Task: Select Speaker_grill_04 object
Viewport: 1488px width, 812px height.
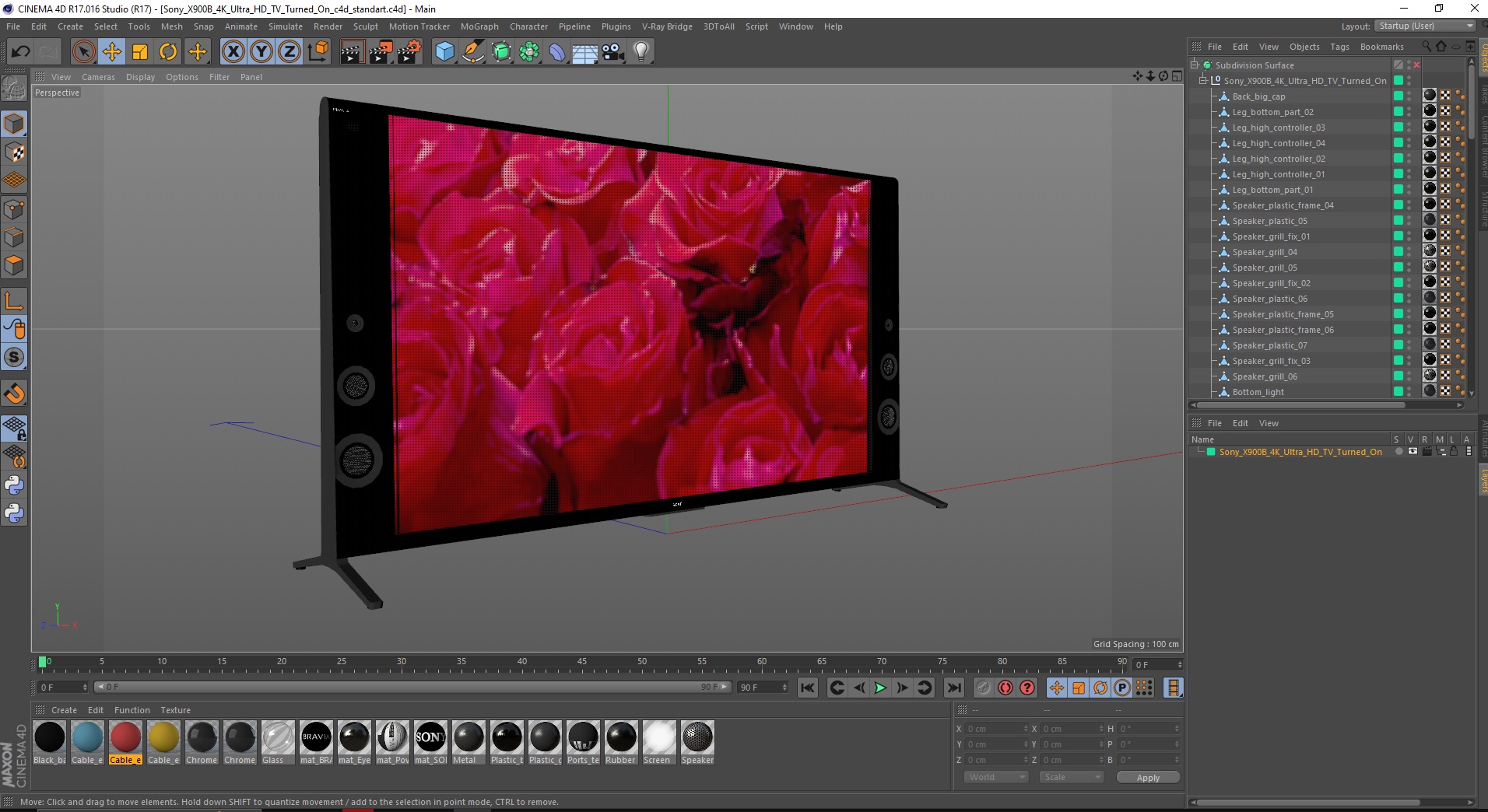Action: [1265, 252]
